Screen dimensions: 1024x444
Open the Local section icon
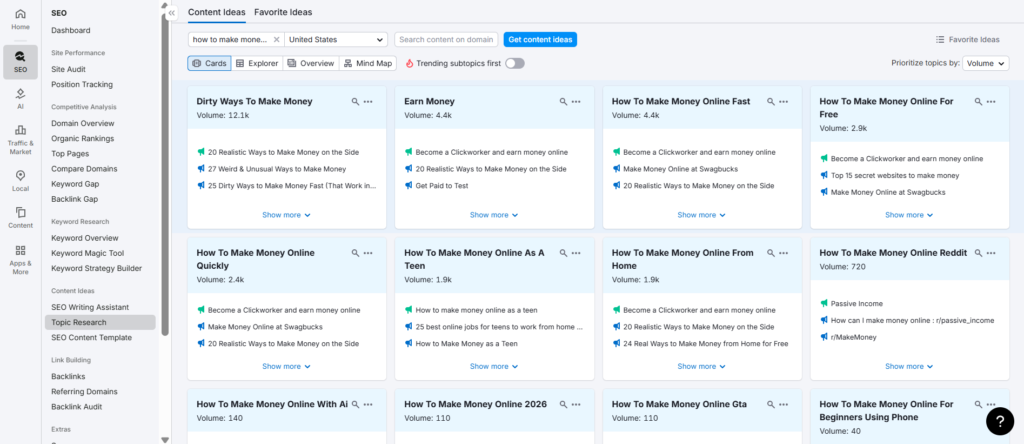click(x=20, y=181)
